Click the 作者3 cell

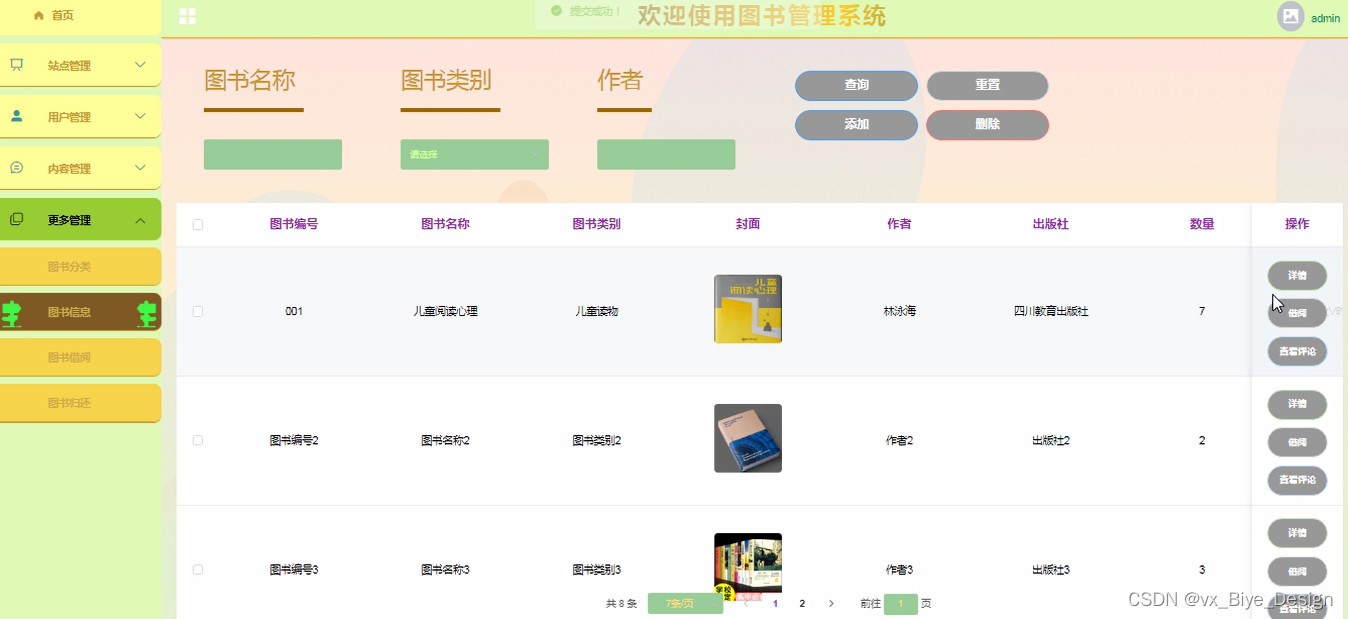[900, 570]
